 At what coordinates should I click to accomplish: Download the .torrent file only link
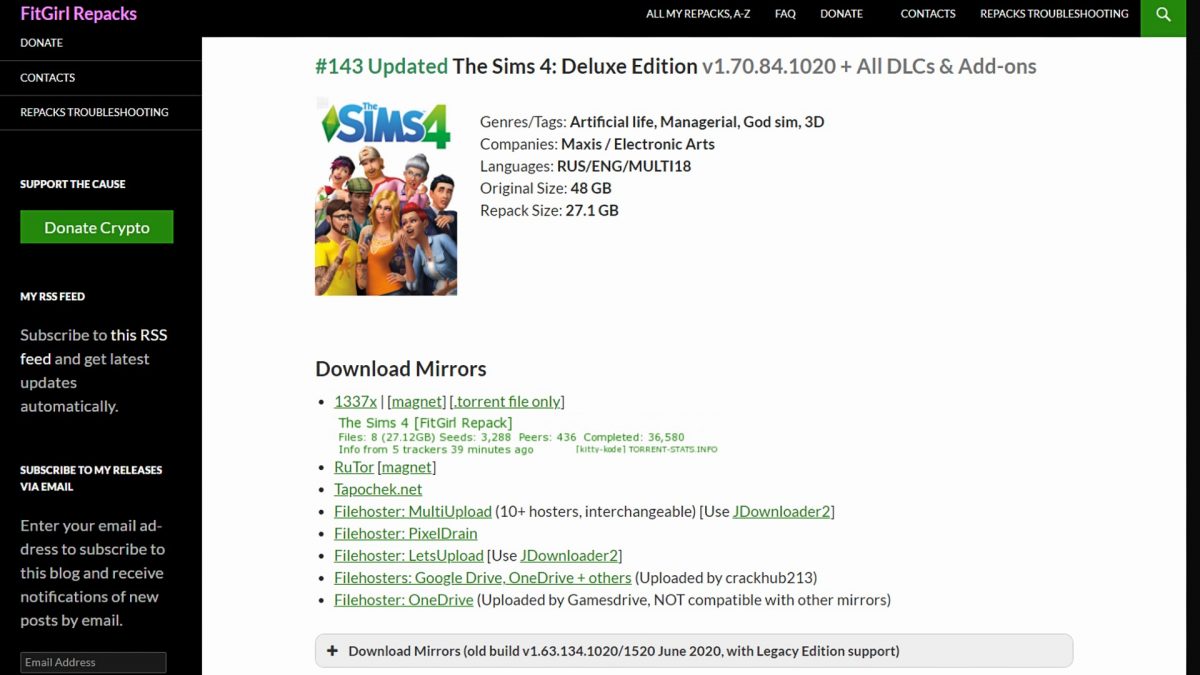[x=507, y=401]
